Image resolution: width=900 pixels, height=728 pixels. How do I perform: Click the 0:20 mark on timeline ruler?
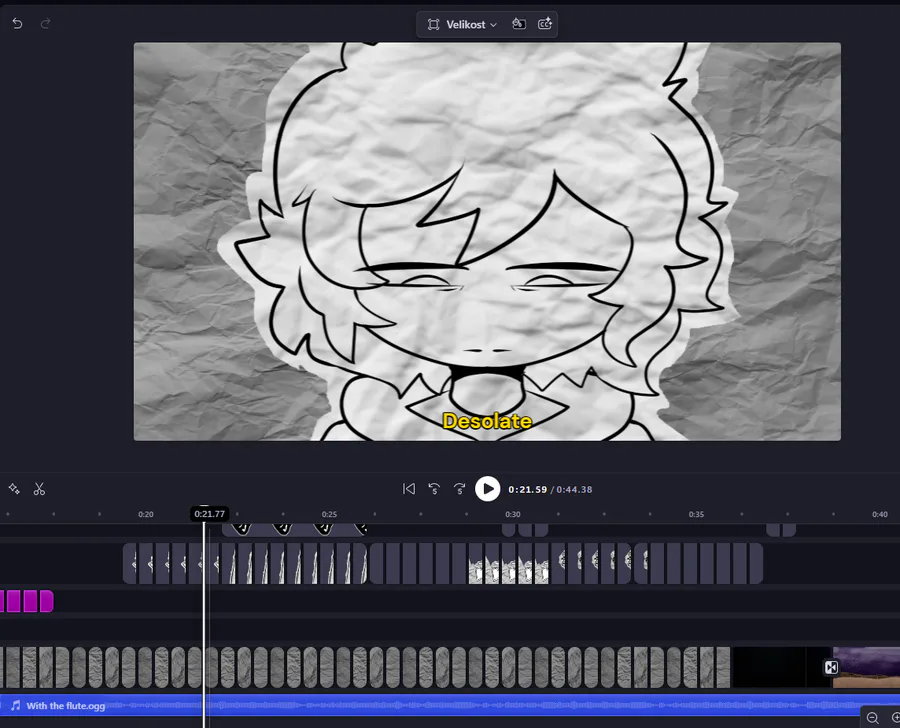(x=146, y=514)
